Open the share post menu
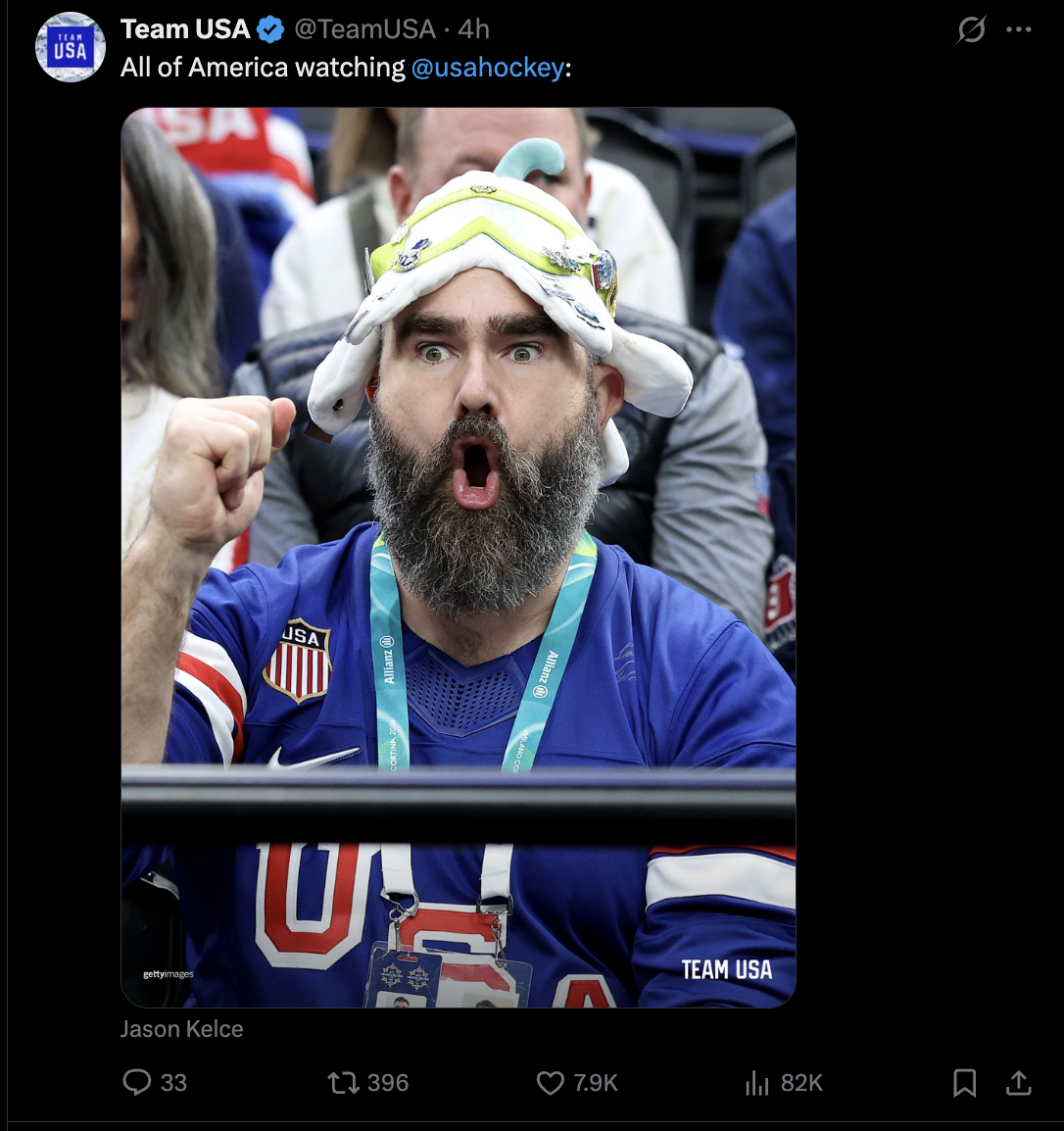The image size is (1064, 1131). [x=1019, y=1082]
